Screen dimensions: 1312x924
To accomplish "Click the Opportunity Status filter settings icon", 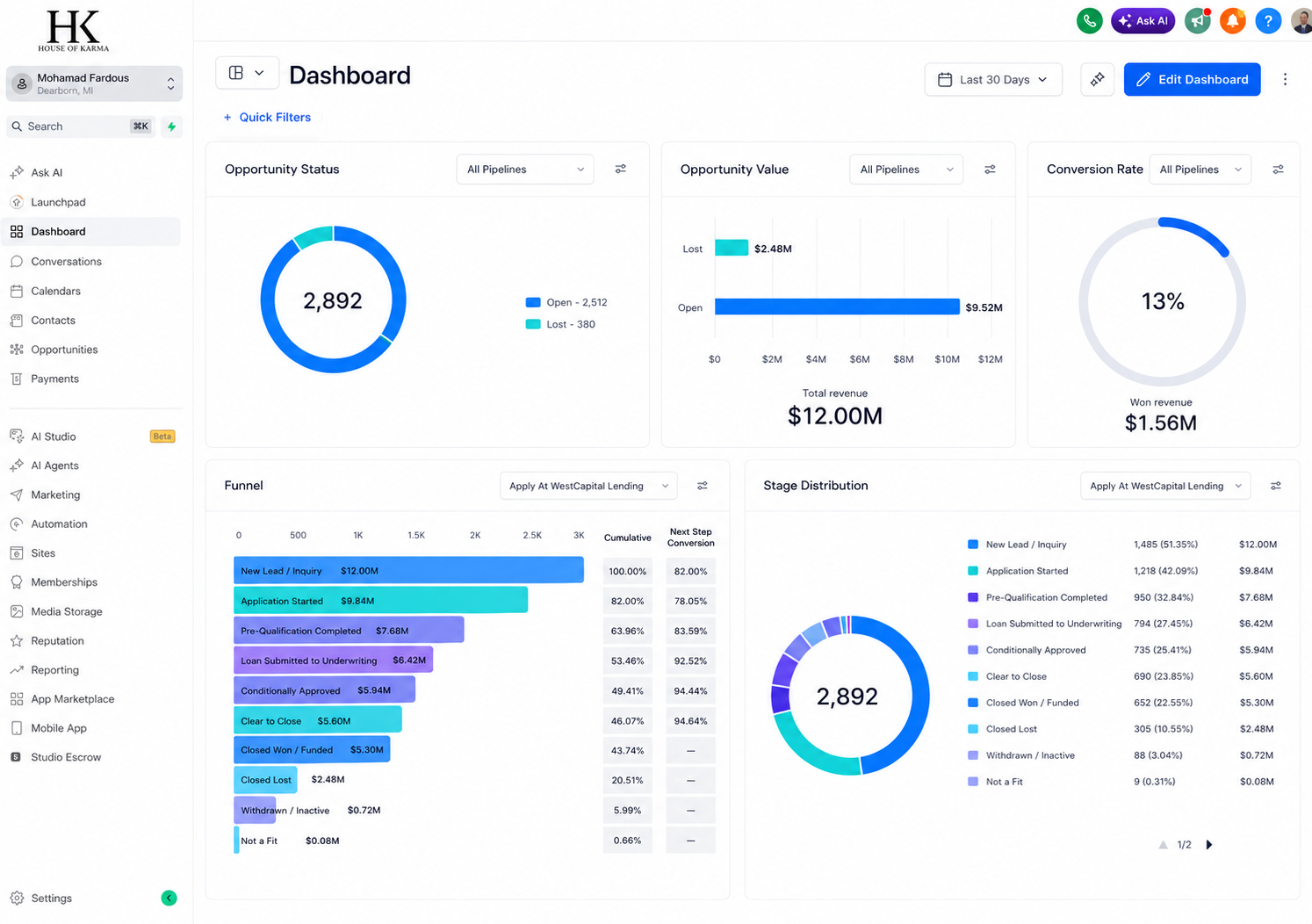I will [621, 169].
